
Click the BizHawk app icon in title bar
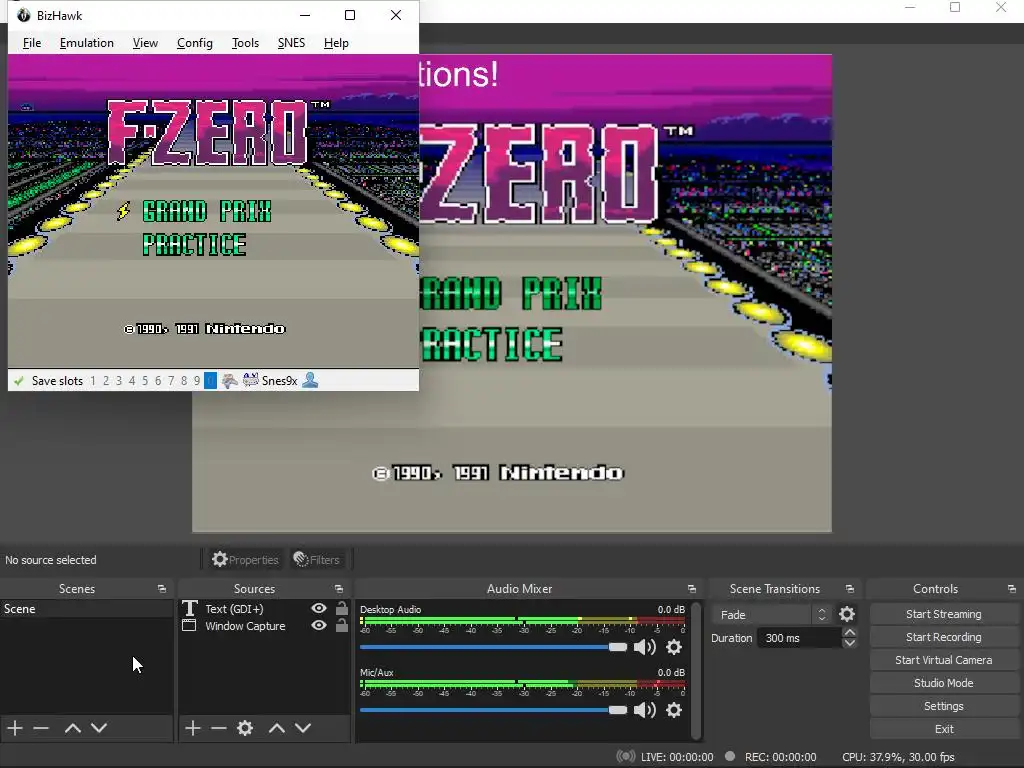(x=24, y=15)
